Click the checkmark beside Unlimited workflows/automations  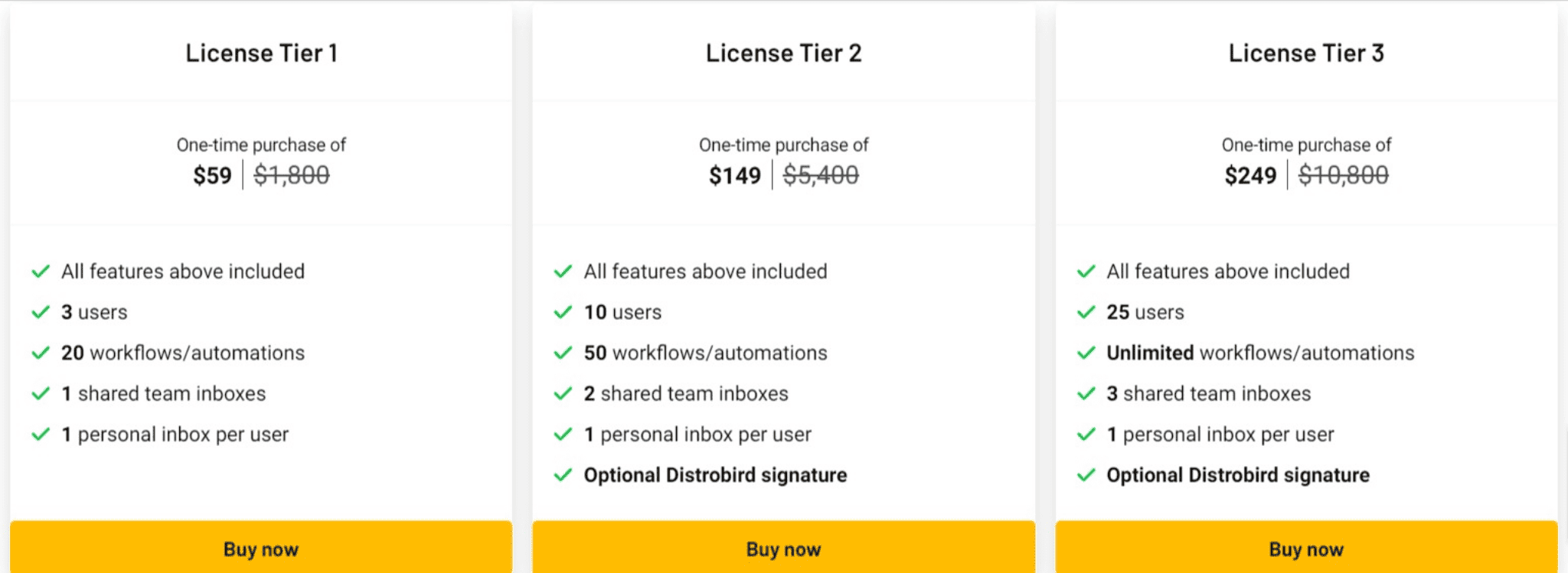tap(1086, 353)
